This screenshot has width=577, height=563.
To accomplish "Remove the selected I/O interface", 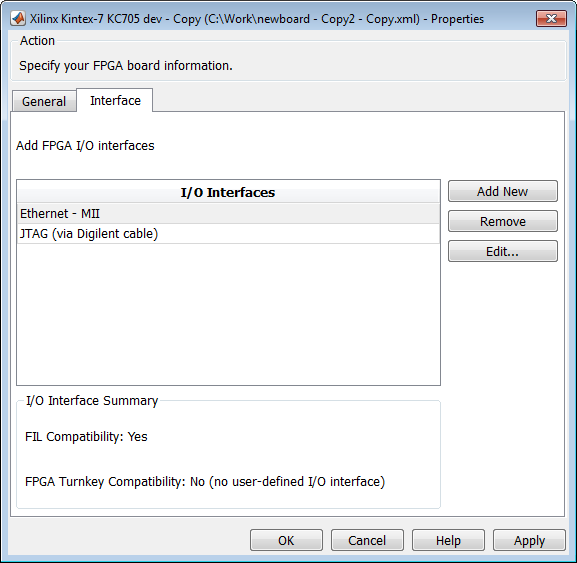I will click(x=503, y=222).
